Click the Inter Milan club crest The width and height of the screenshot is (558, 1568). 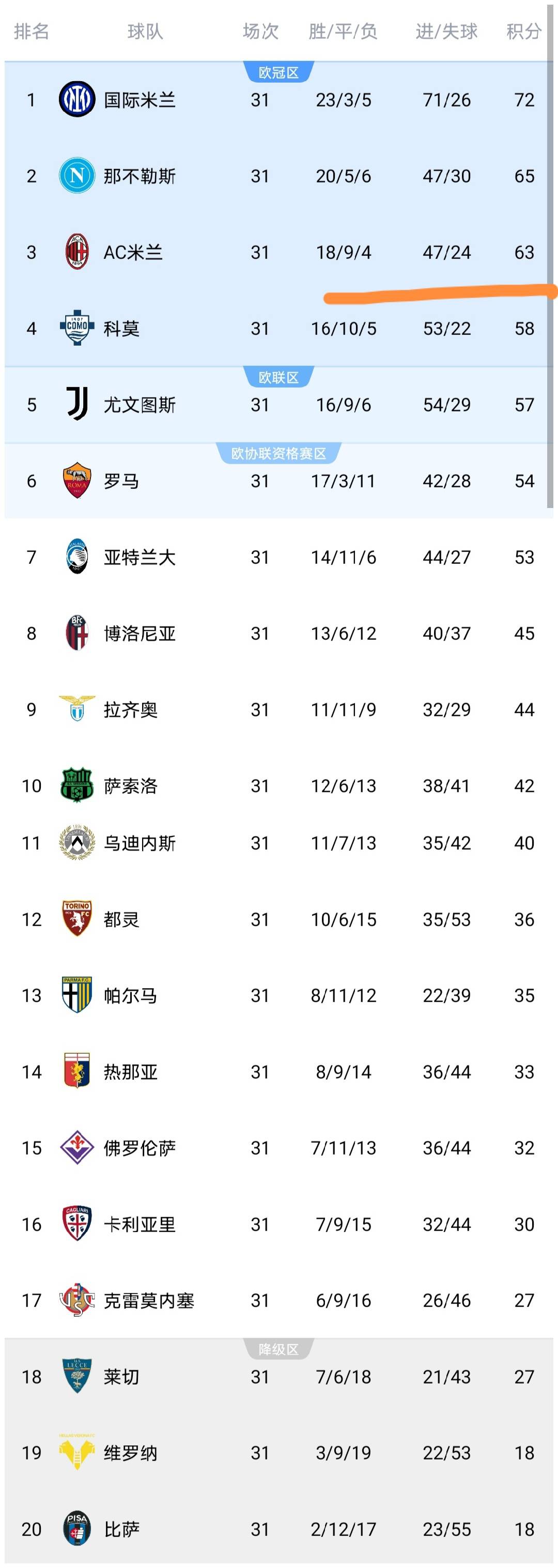coord(76,99)
